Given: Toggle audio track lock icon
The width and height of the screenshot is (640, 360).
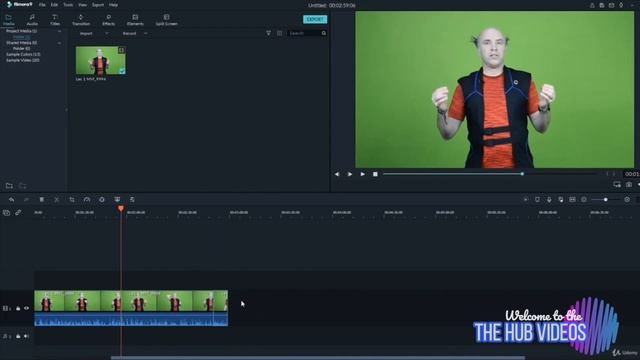Looking at the screenshot, I should click(18, 336).
